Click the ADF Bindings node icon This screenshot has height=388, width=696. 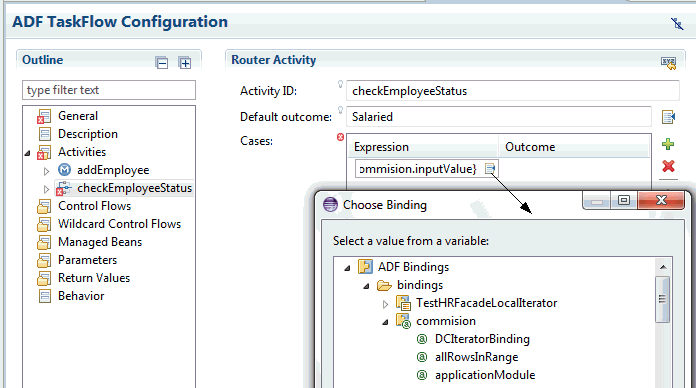(x=365, y=267)
